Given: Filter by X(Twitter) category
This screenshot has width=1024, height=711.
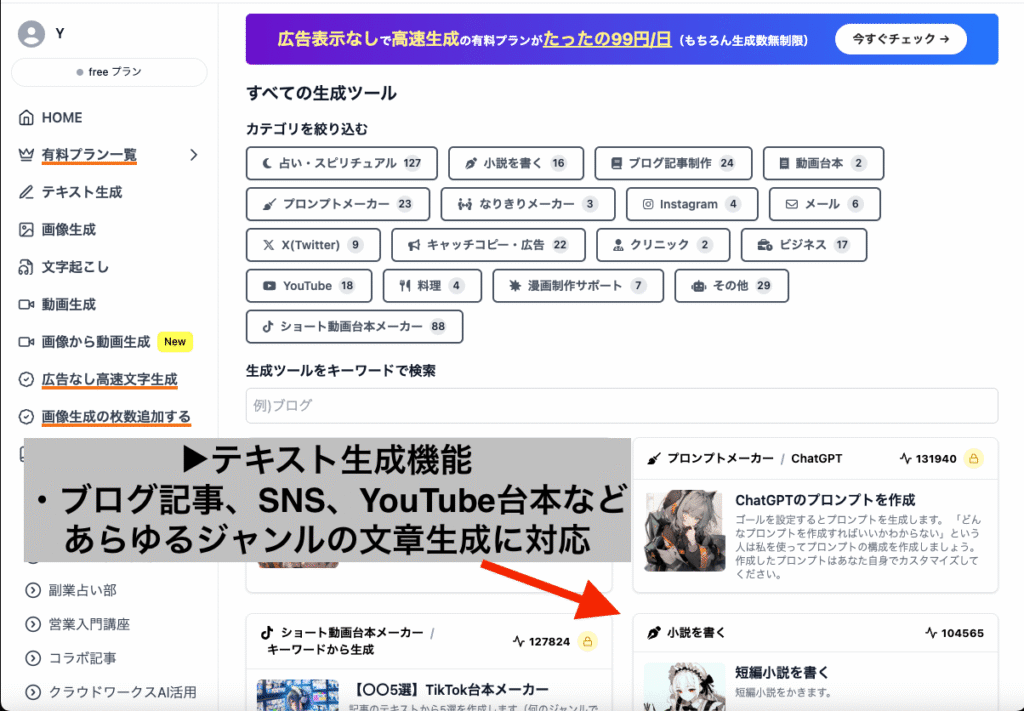Looking at the screenshot, I should click(x=313, y=245).
